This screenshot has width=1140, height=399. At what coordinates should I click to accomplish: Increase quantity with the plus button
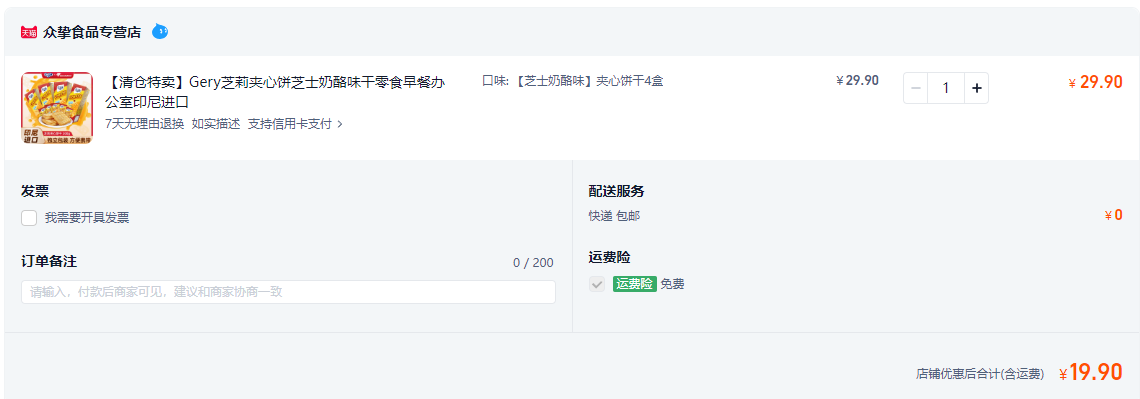click(x=976, y=88)
